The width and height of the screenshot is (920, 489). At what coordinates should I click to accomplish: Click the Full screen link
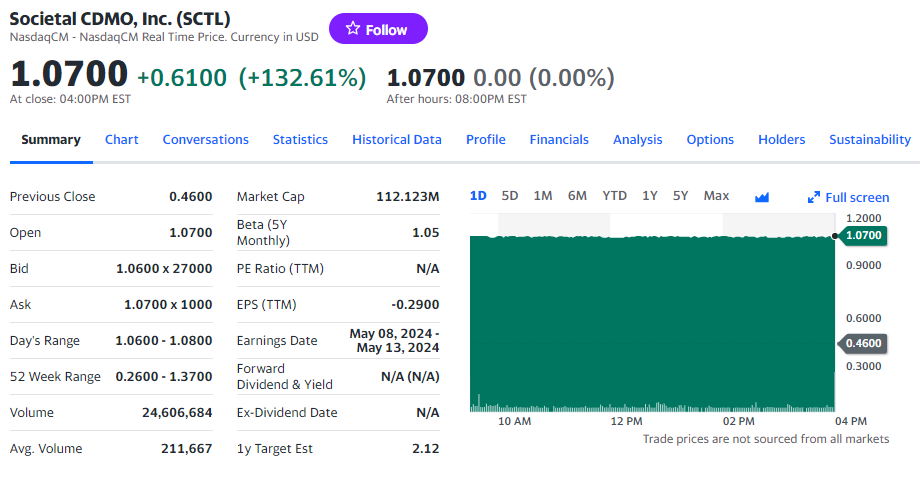(857, 198)
